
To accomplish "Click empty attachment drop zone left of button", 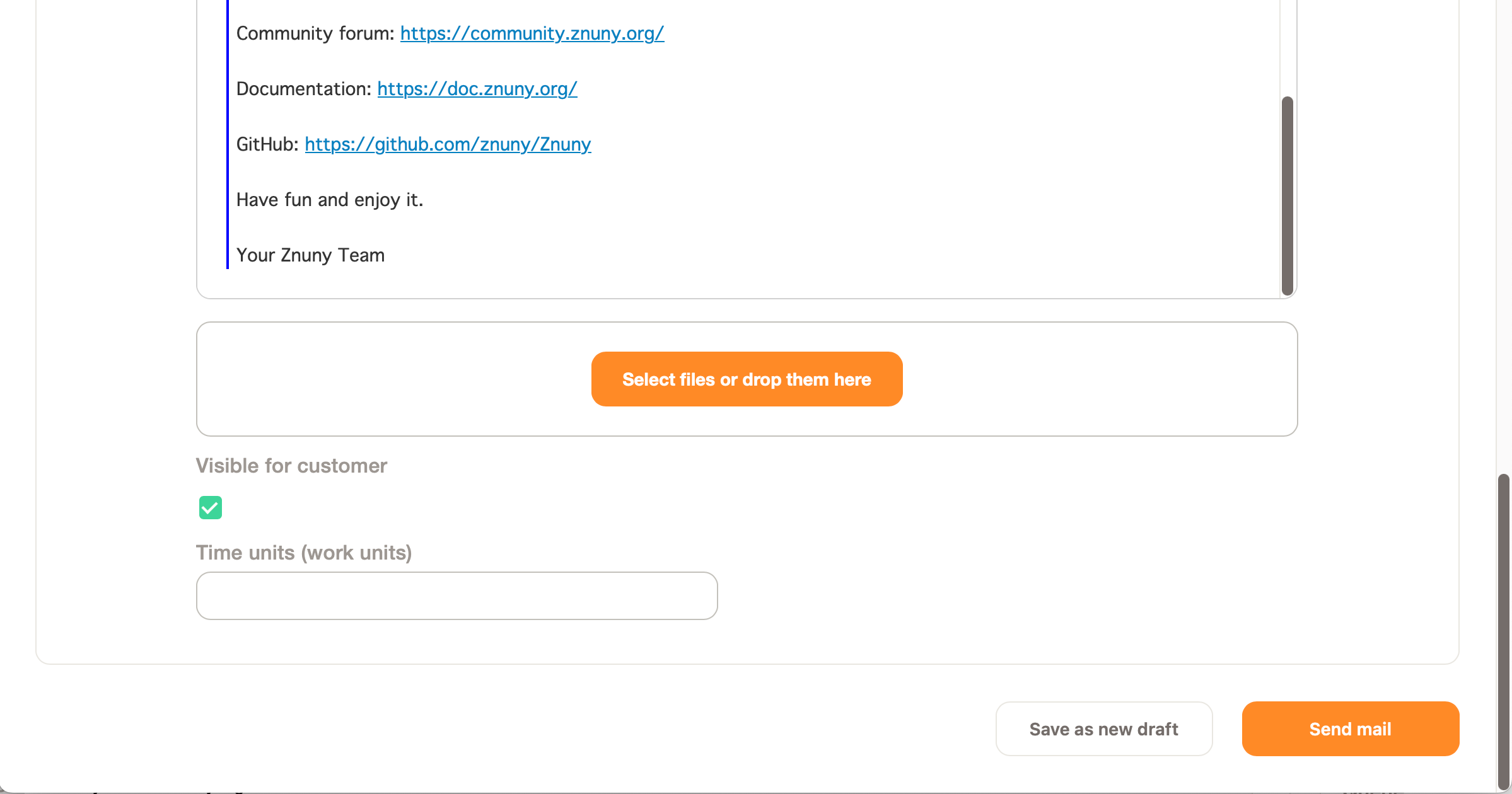I will 391,379.
